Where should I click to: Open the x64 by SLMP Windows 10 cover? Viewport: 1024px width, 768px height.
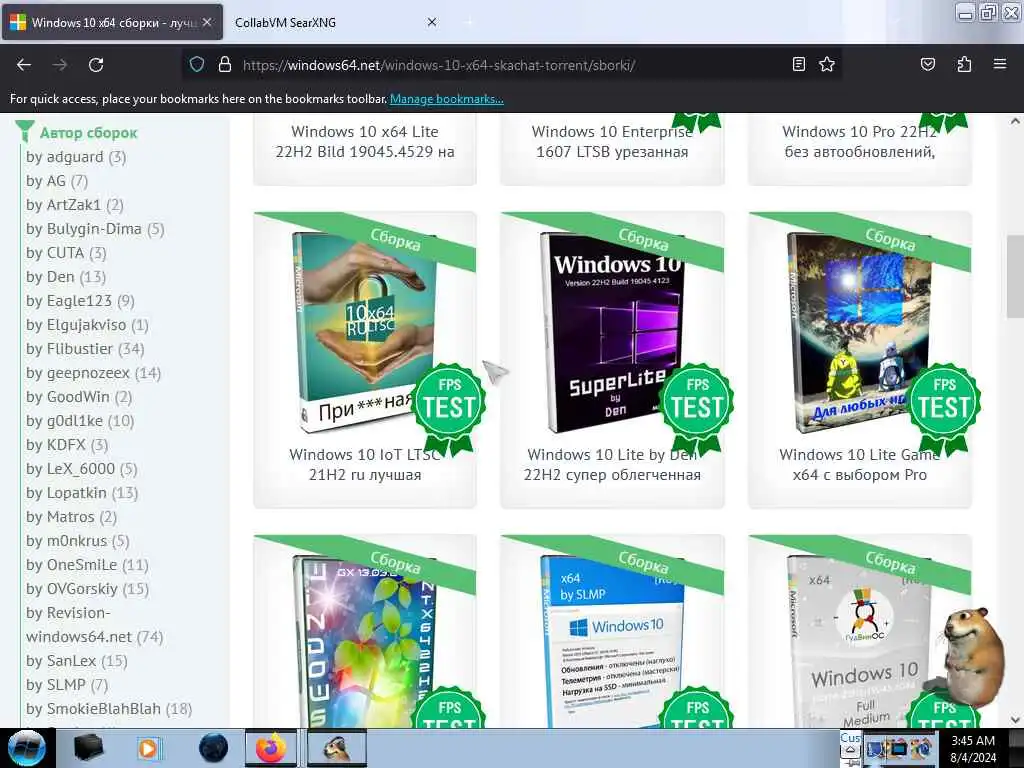[x=611, y=641]
